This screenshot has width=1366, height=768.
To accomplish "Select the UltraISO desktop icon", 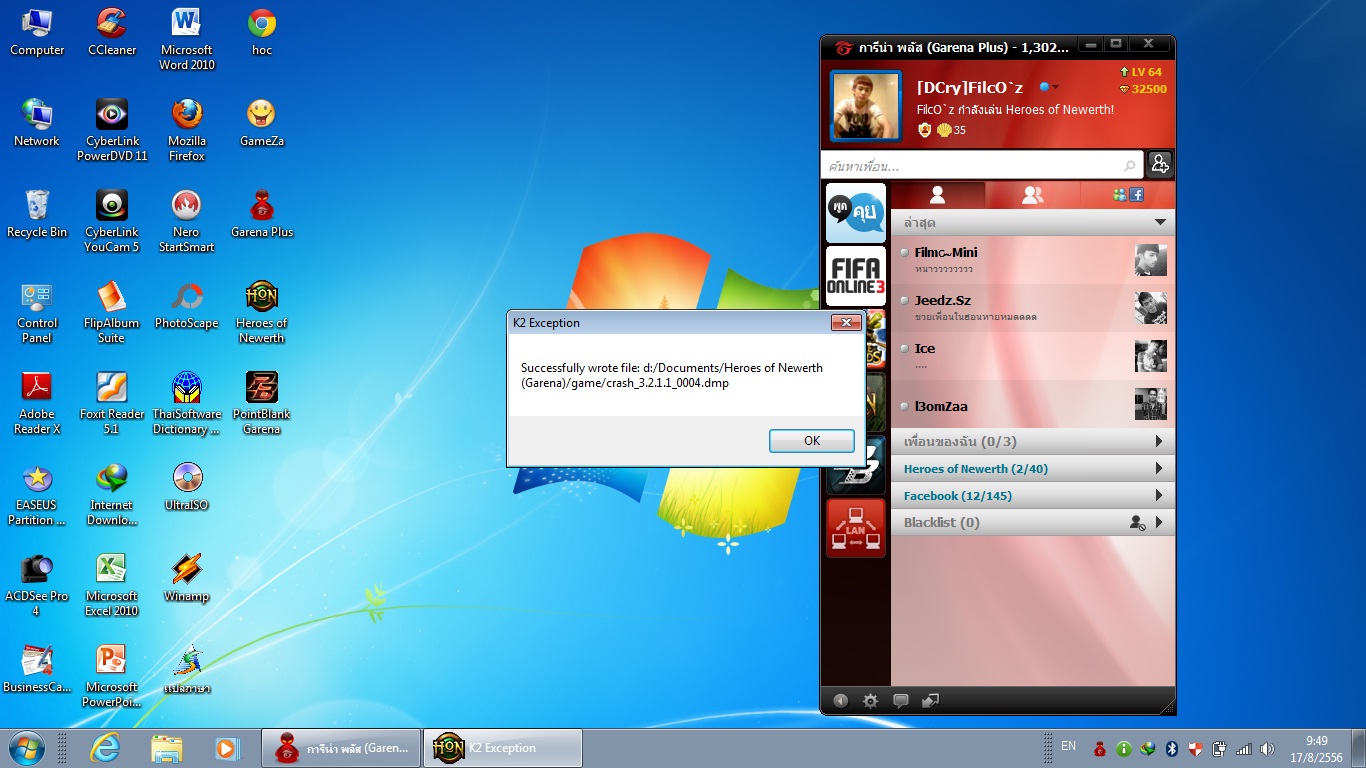I will point(187,487).
